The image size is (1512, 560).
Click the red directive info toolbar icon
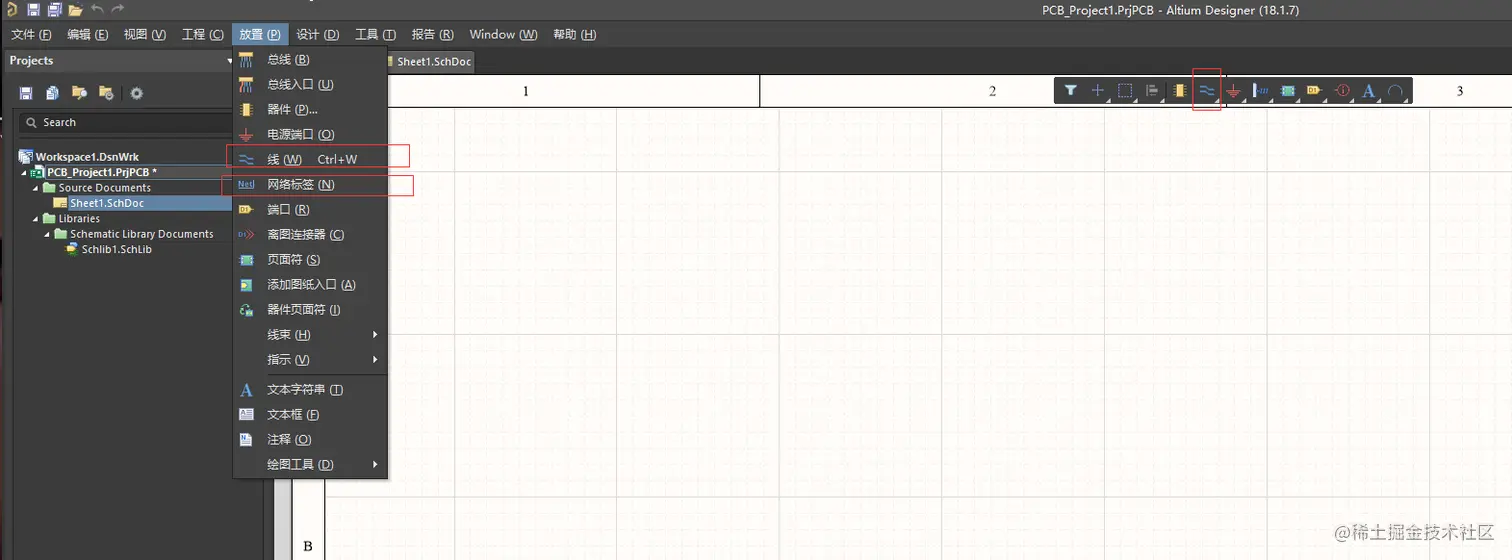[1342, 91]
